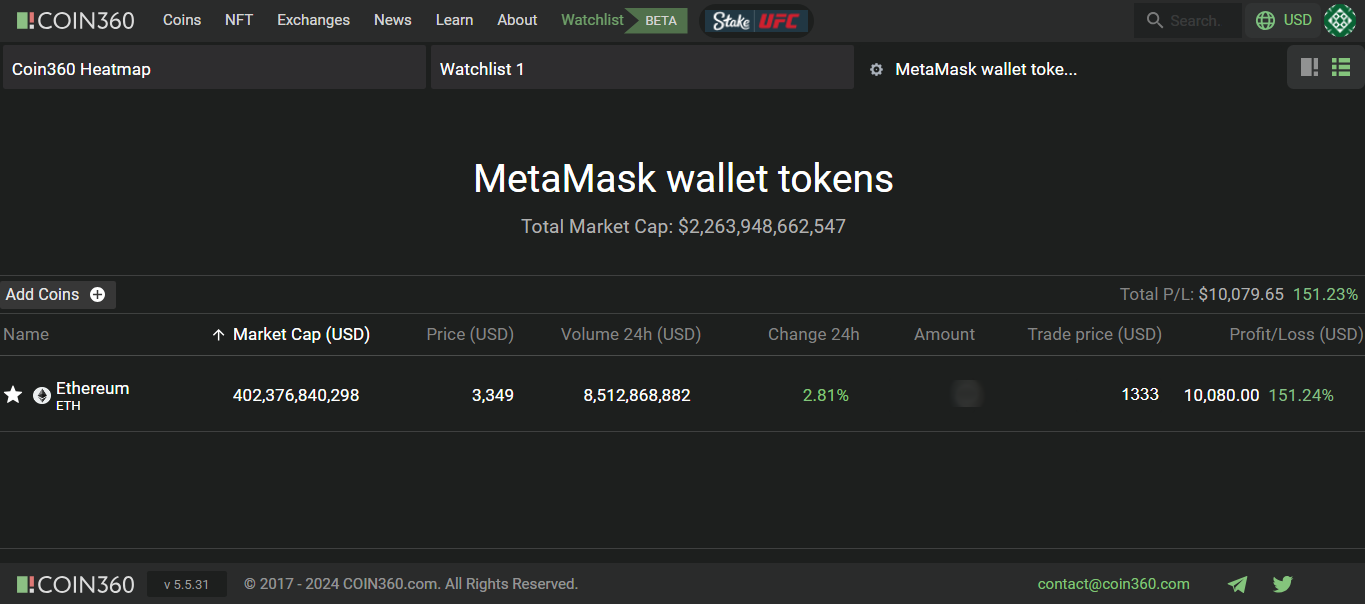Click the Trade price (USD) header
This screenshot has height=604, width=1365.
pyautogui.click(x=1095, y=334)
